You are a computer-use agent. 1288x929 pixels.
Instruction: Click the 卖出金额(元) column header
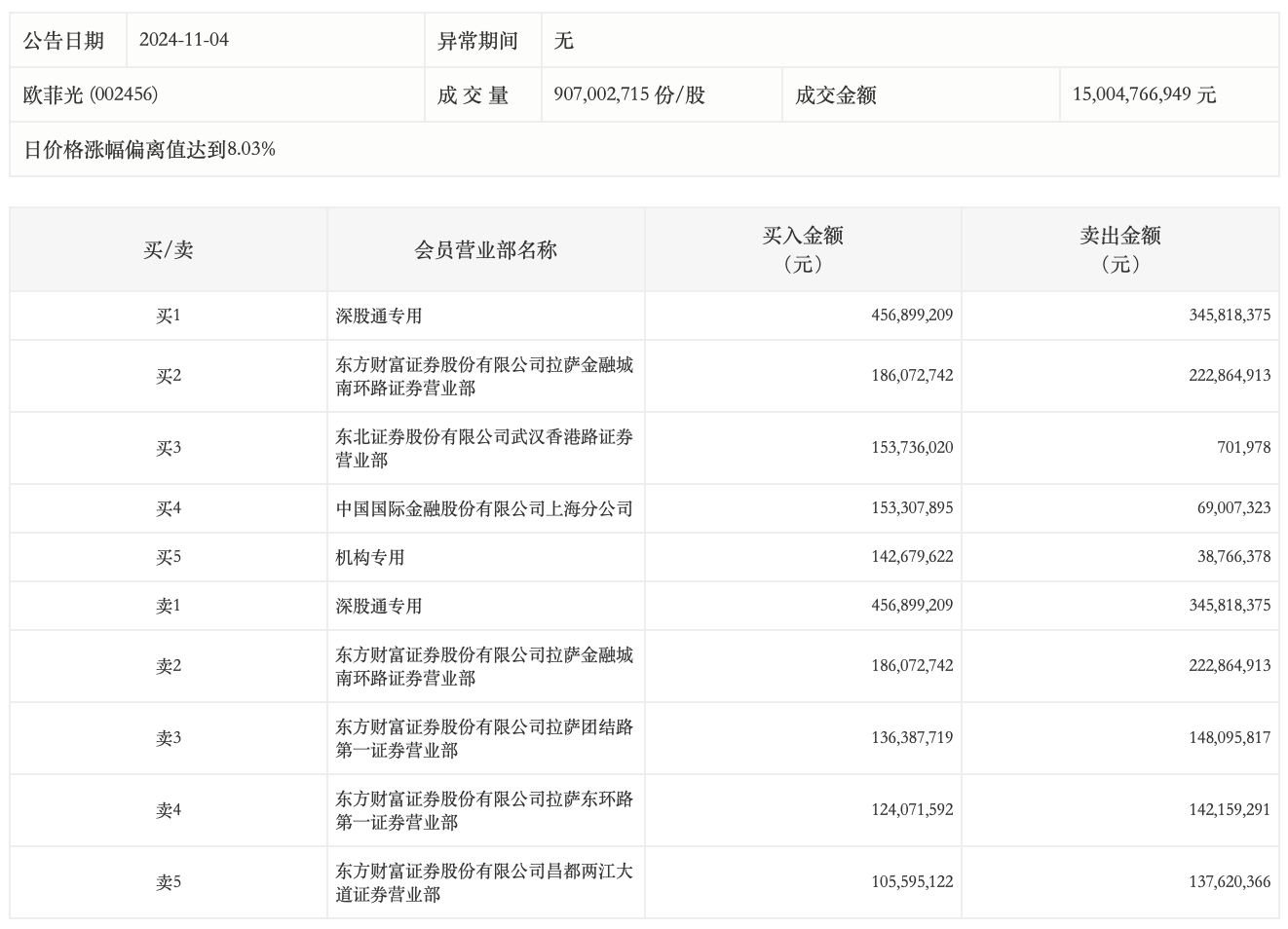1119,250
